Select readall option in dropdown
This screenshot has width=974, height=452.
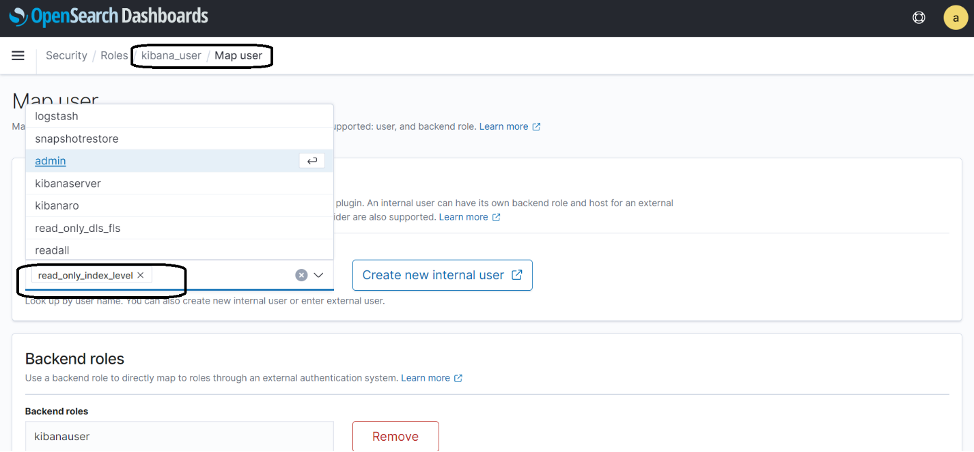180,250
